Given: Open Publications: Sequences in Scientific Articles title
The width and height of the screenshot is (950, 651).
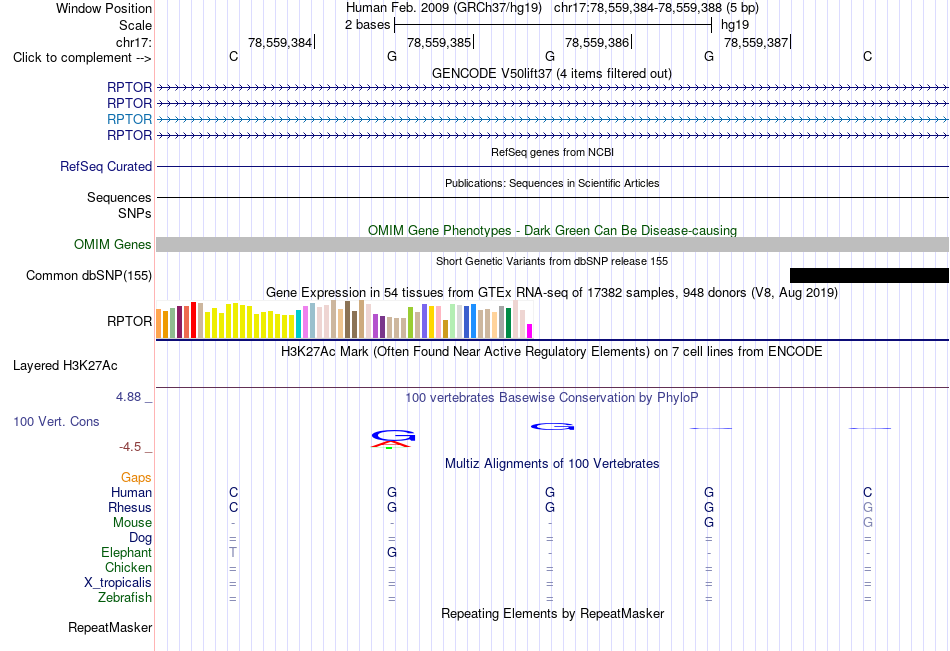Looking at the screenshot, I should pyautogui.click(x=552, y=183).
